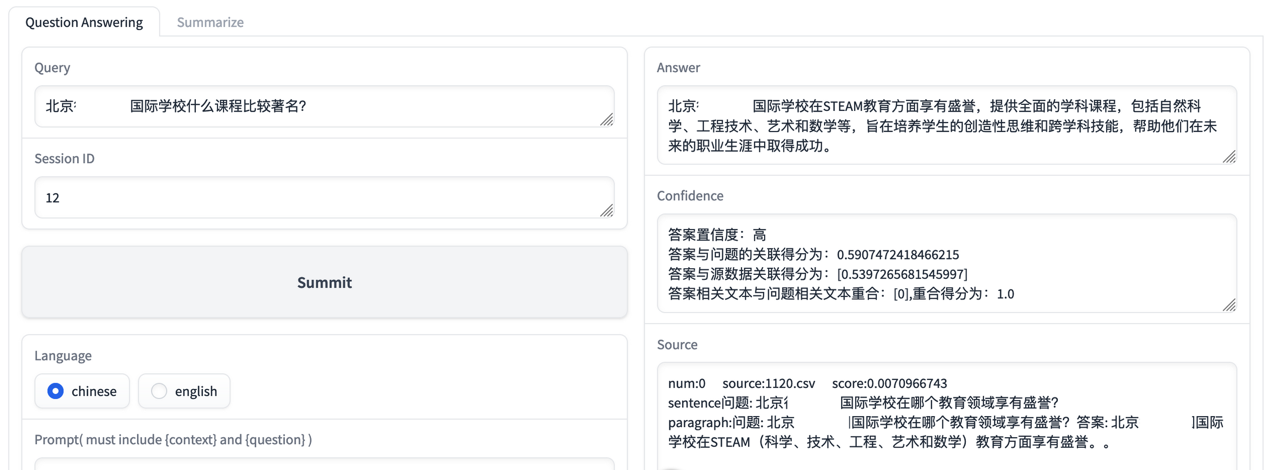Focus the Answer output text area
Image resolution: width=1268 pixels, height=470 pixels.
pos(947,125)
